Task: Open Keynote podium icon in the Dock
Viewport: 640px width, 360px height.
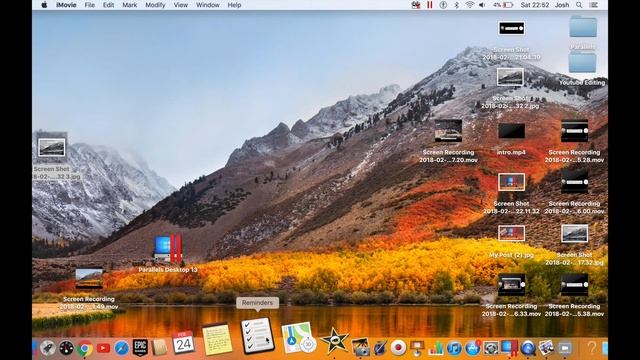Action: point(417,348)
